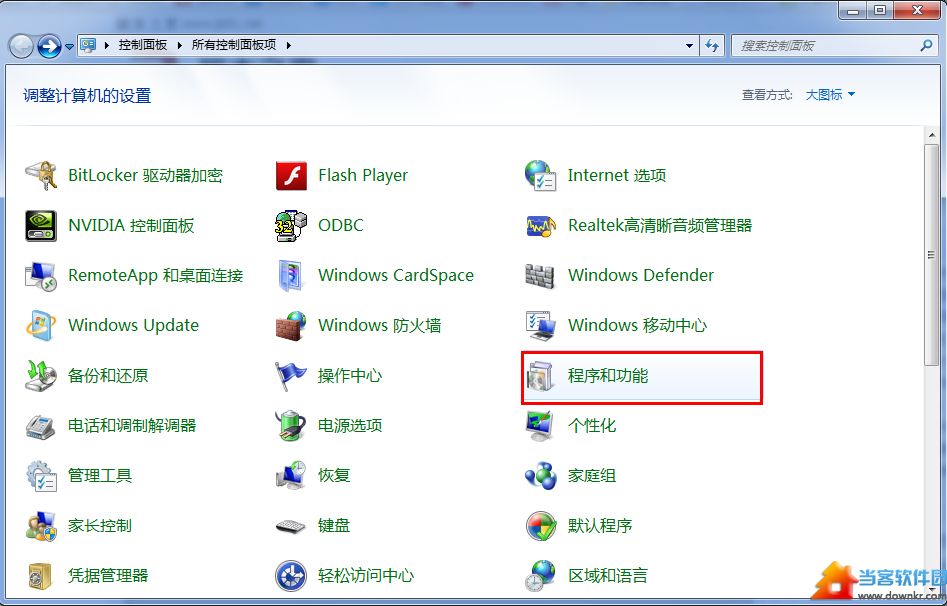The height and width of the screenshot is (606, 947).
Task: Open the 个性化 monitor icon
Action: tap(541, 426)
